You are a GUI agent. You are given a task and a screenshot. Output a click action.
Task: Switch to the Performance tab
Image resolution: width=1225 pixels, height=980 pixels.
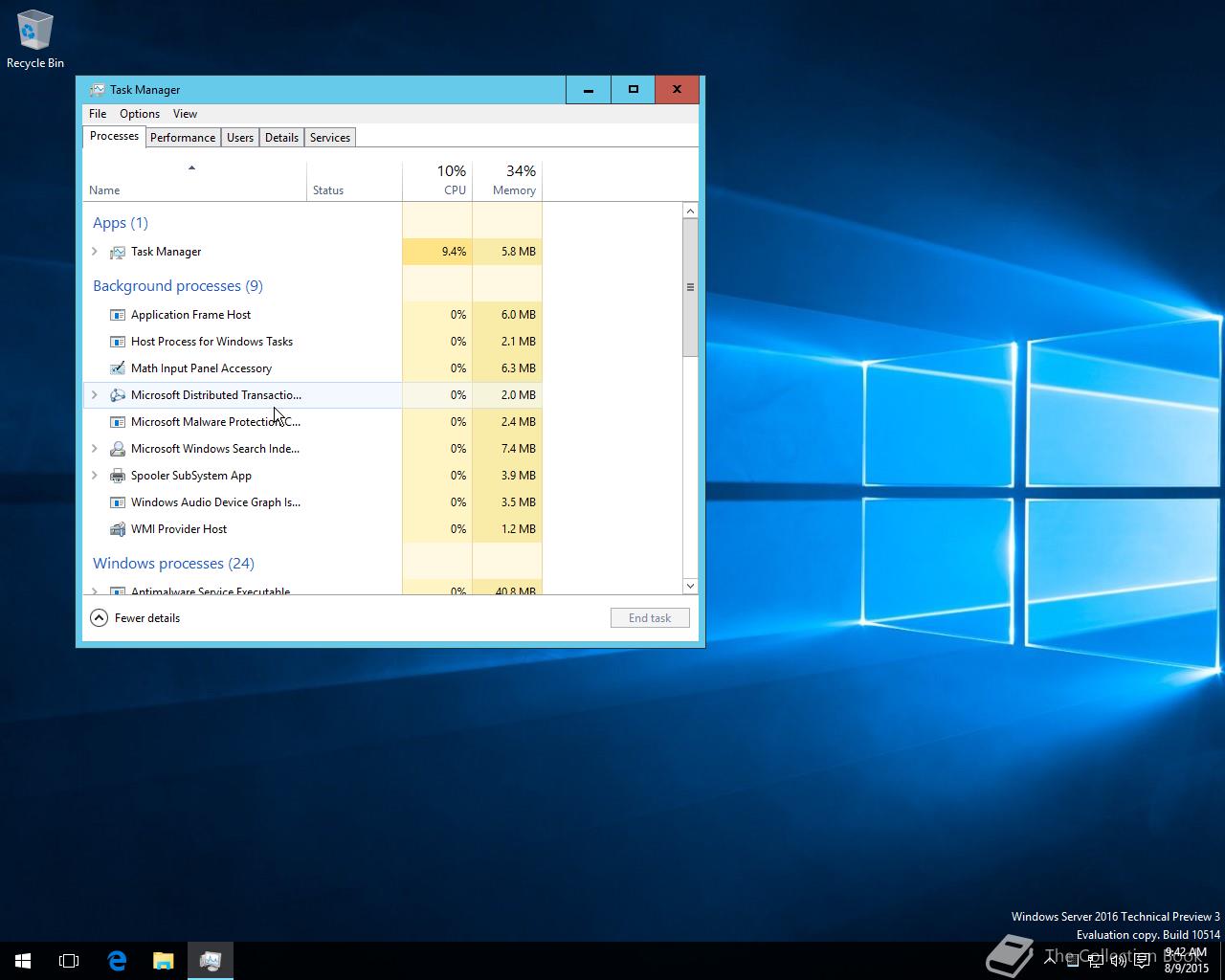click(183, 138)
